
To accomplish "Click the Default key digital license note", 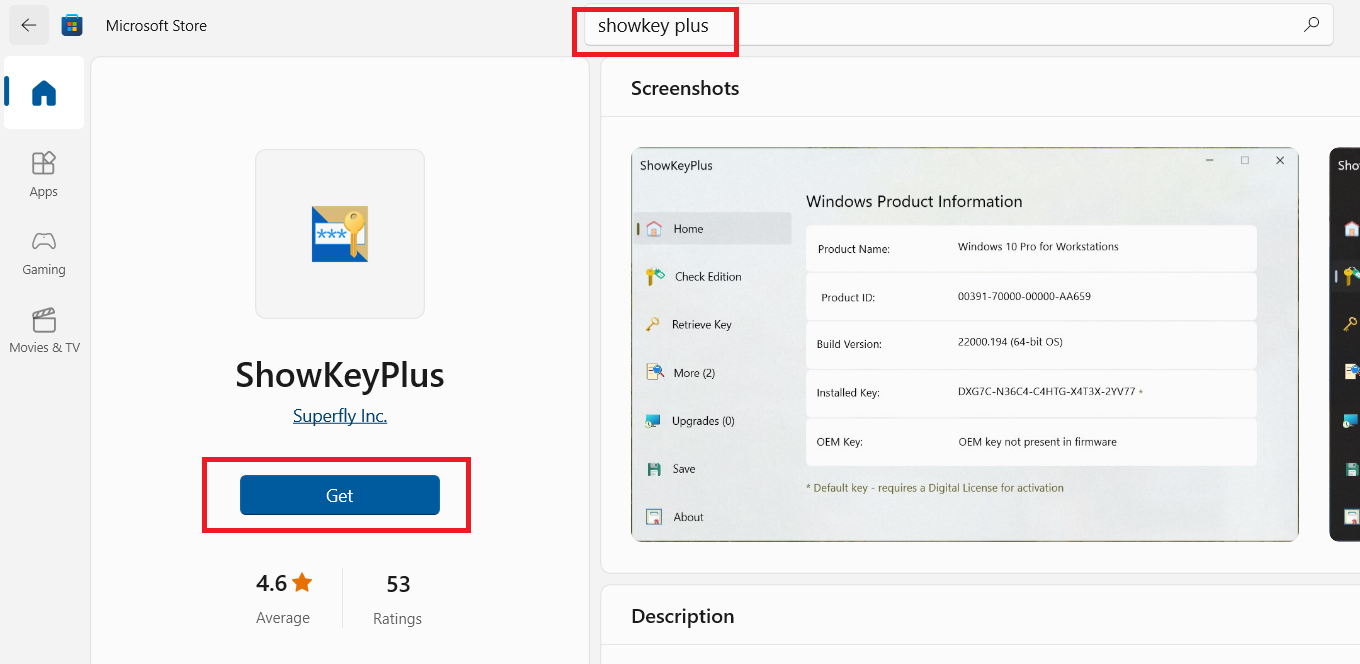I will pyautogui.click(x=935, y=488).
